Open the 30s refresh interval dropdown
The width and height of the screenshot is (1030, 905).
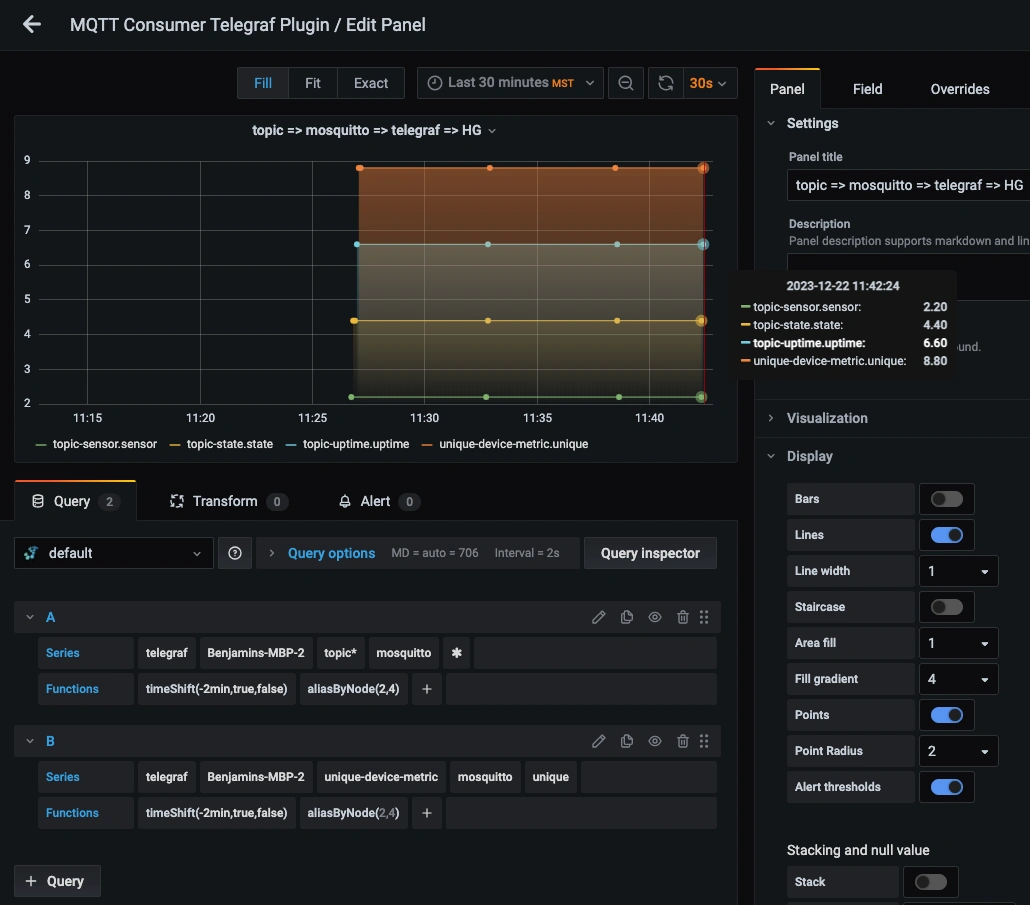[x=709, y=83]
